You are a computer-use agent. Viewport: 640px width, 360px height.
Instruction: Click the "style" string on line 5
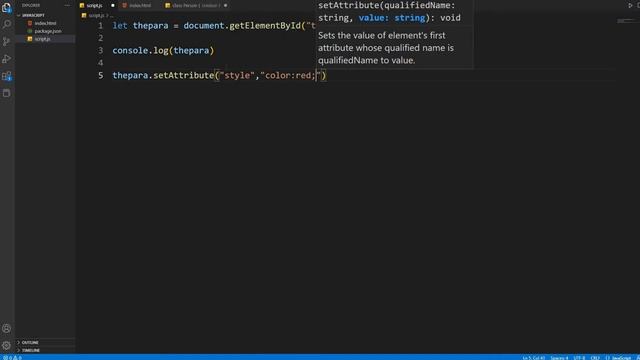[237, 76]
